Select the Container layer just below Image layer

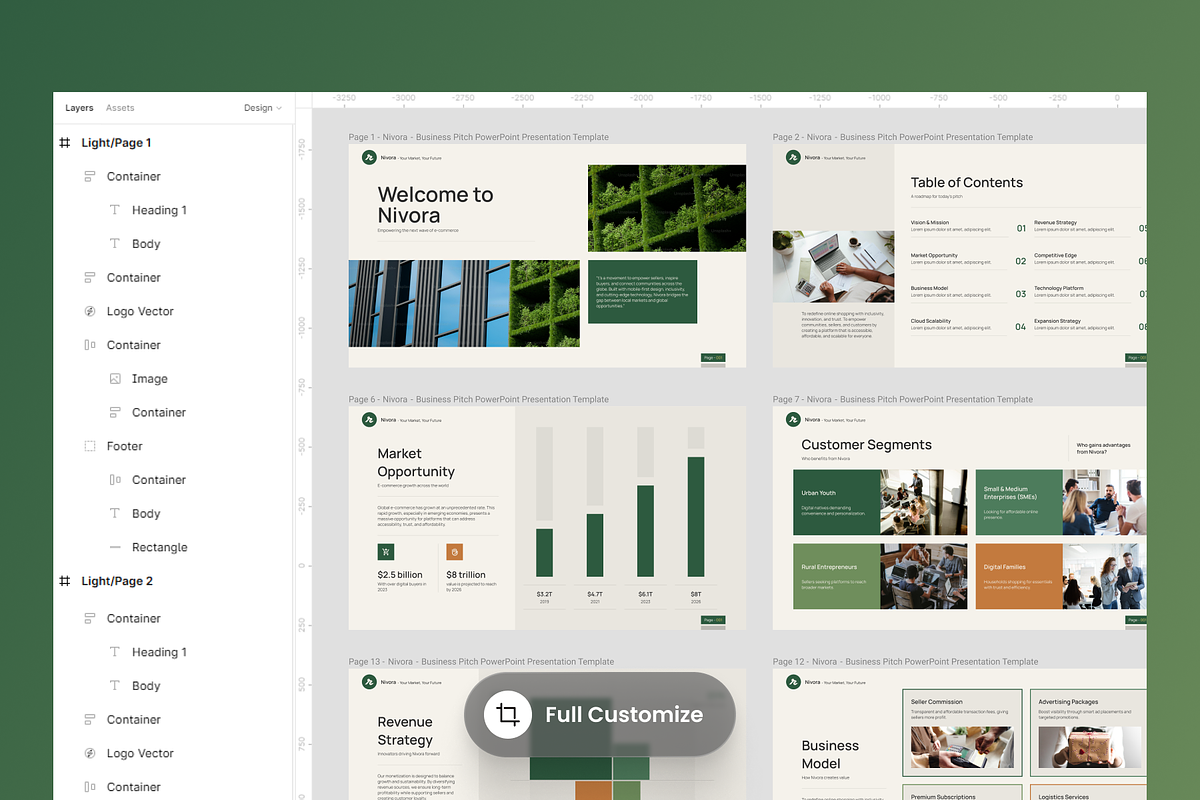[159, 412]
